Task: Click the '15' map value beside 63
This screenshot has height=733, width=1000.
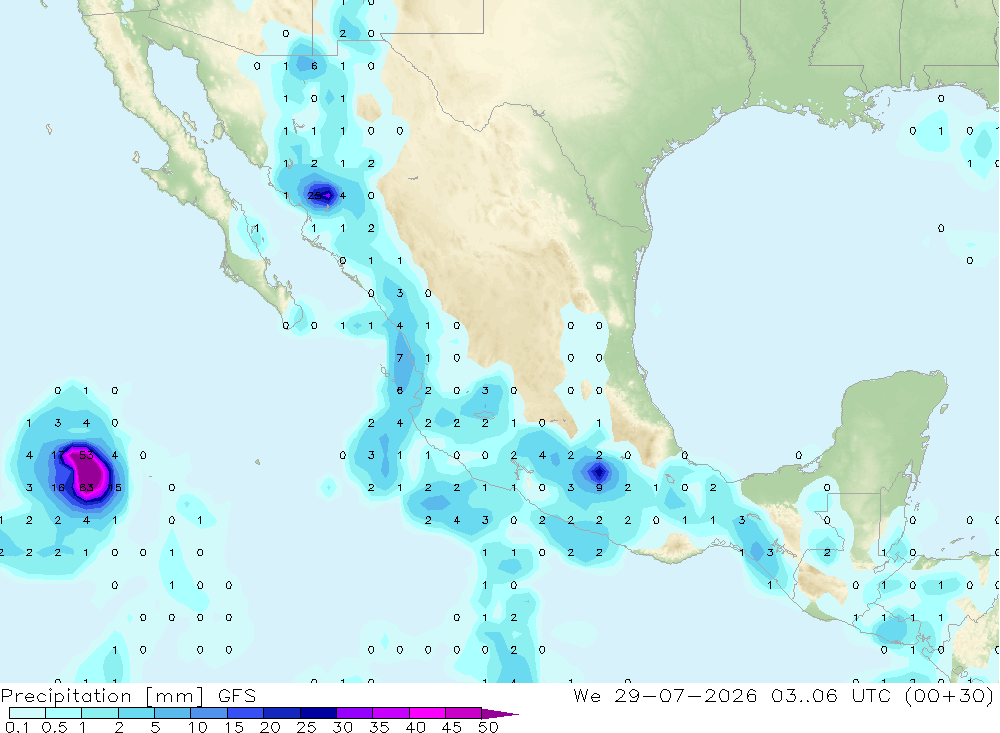Action: [115, 487]
